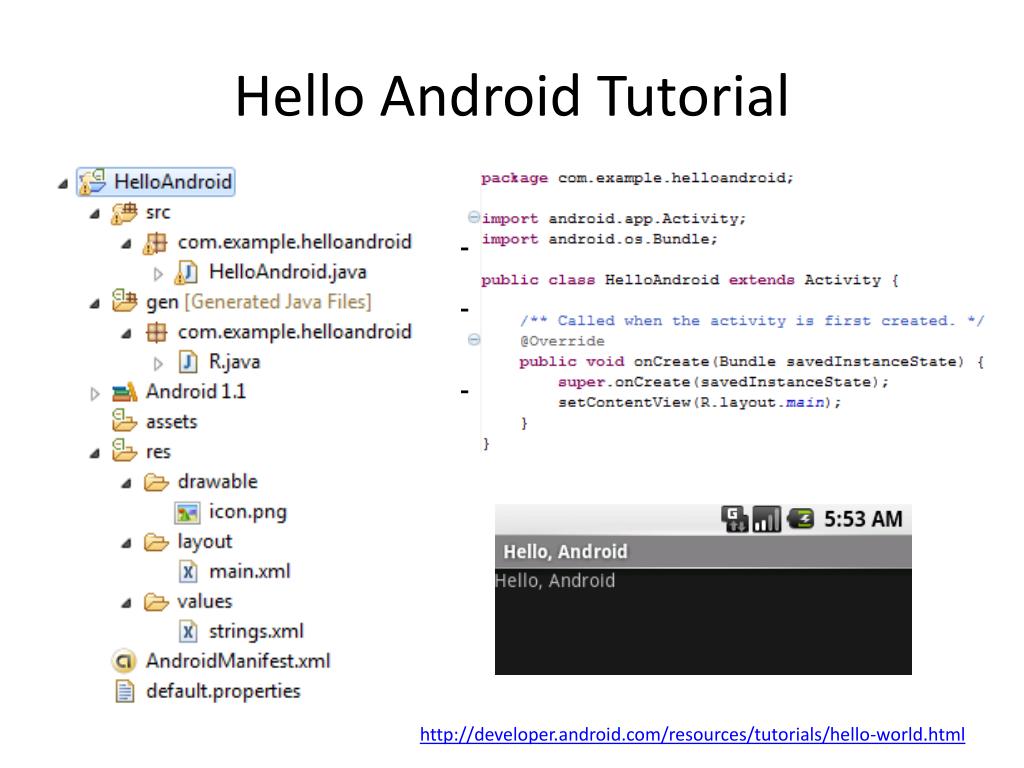Click the emulator battery charging icon
The height and width of the screenshot is (768, 1024).
800,519
